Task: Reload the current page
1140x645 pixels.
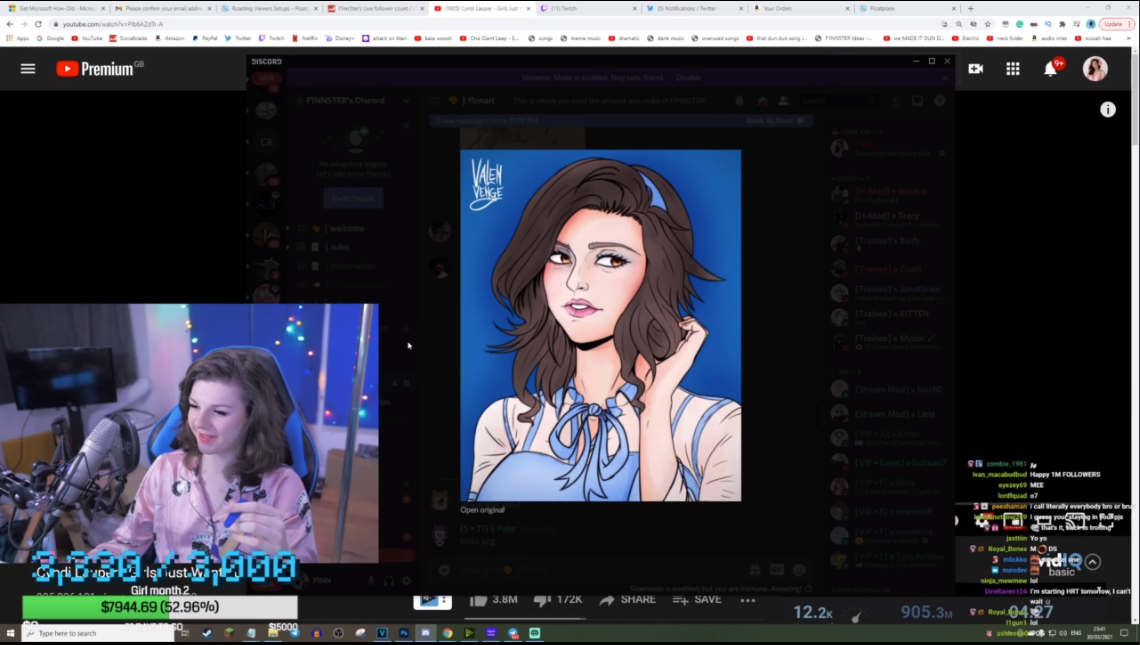Action: pos(39,24)
